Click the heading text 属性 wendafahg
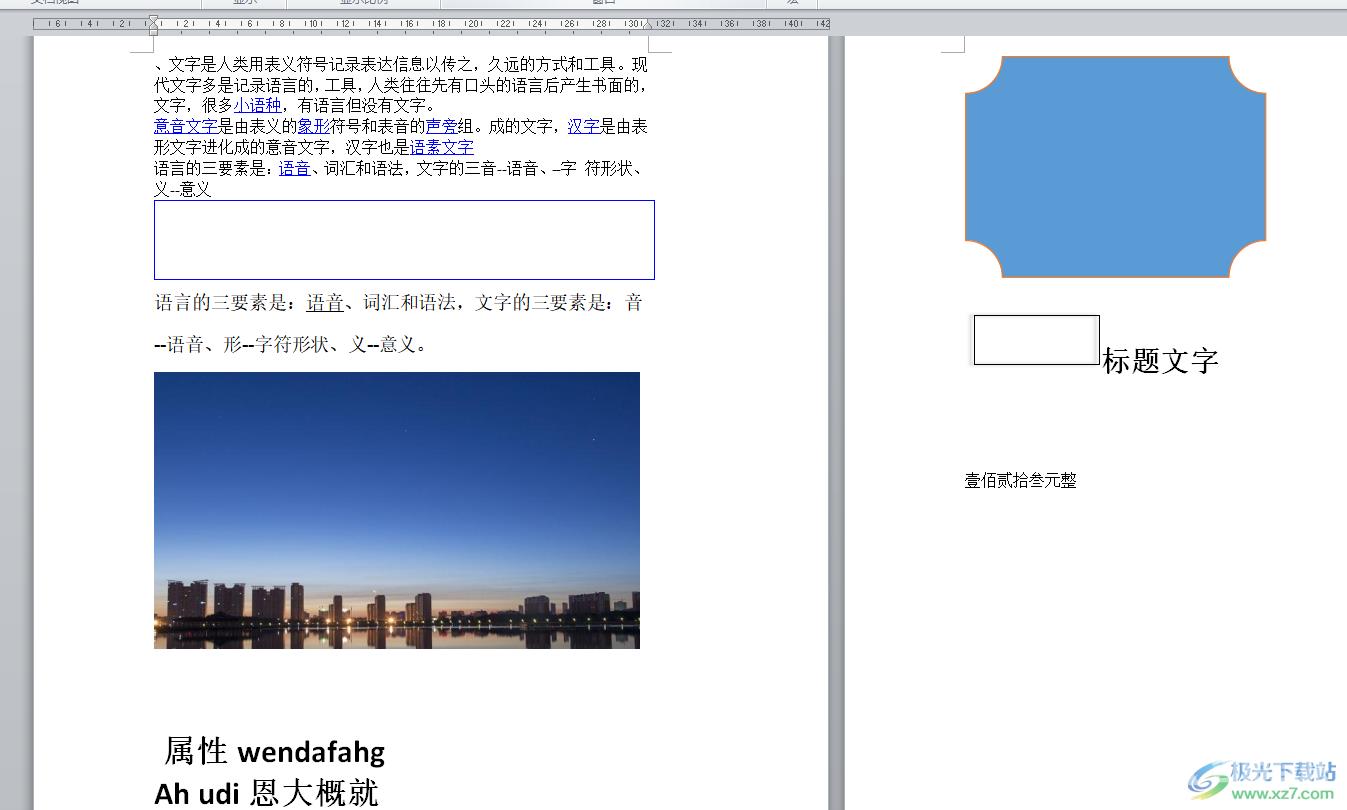The width and height of the screenshot is (1347, 810). coord(275,750)
